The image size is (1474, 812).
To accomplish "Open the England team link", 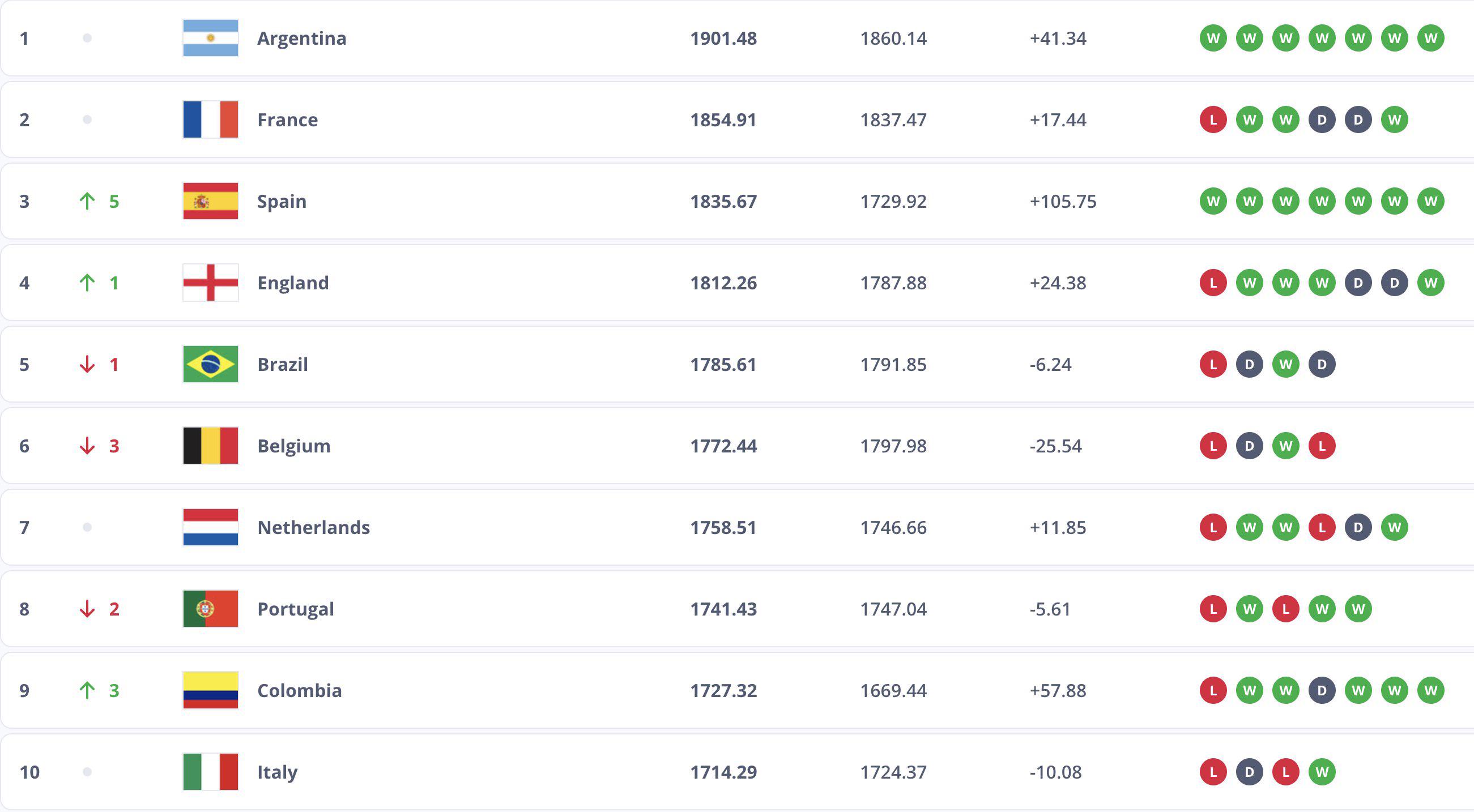I will coord(293,283).
